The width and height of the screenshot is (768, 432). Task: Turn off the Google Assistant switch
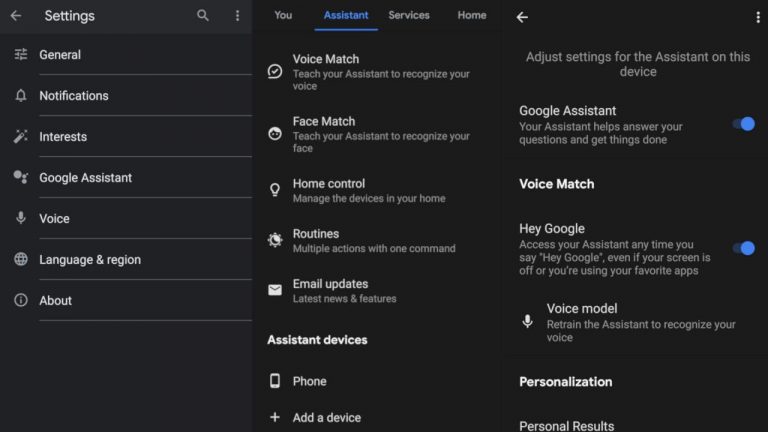point(744,124)
